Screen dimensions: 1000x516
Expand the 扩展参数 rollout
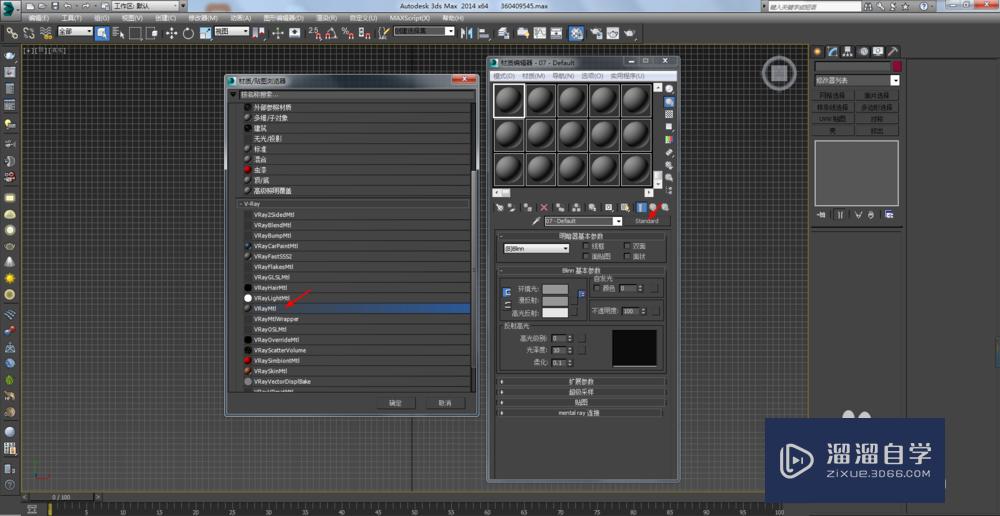581,382
